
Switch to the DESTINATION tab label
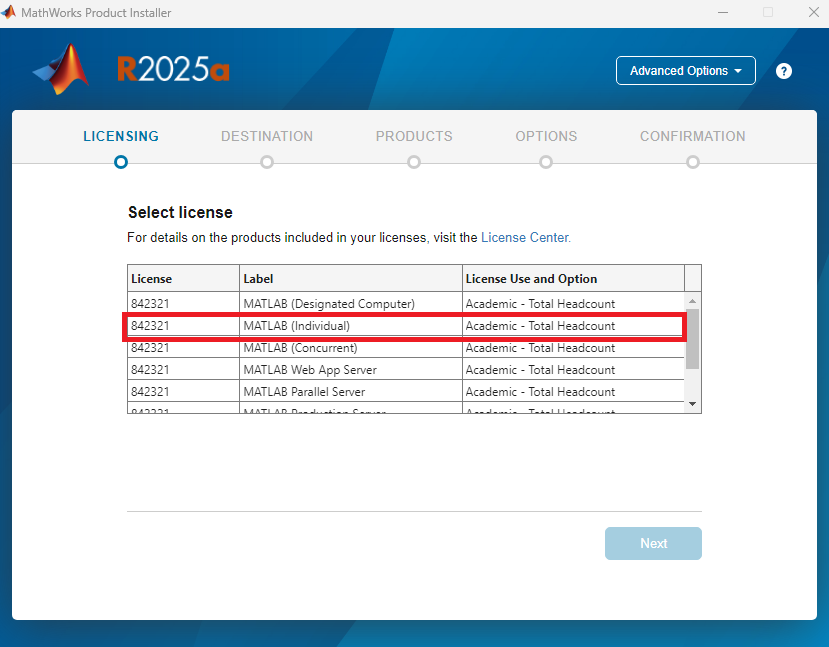267,136
